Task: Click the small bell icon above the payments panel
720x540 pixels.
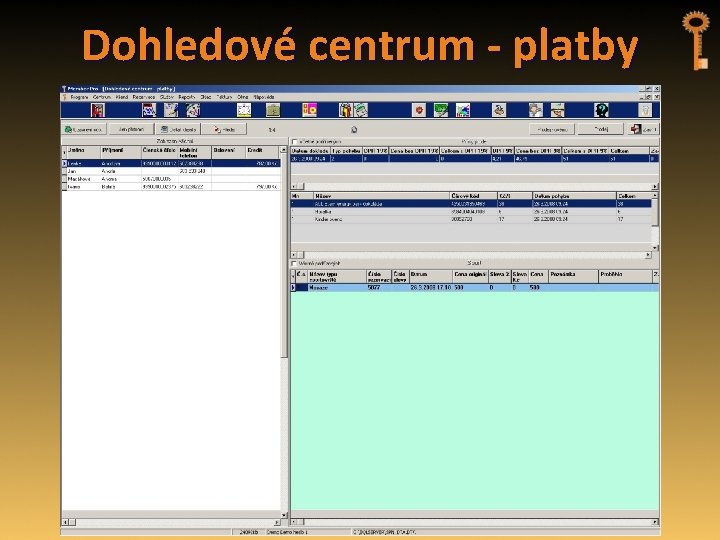Action: tap(354, 130)
